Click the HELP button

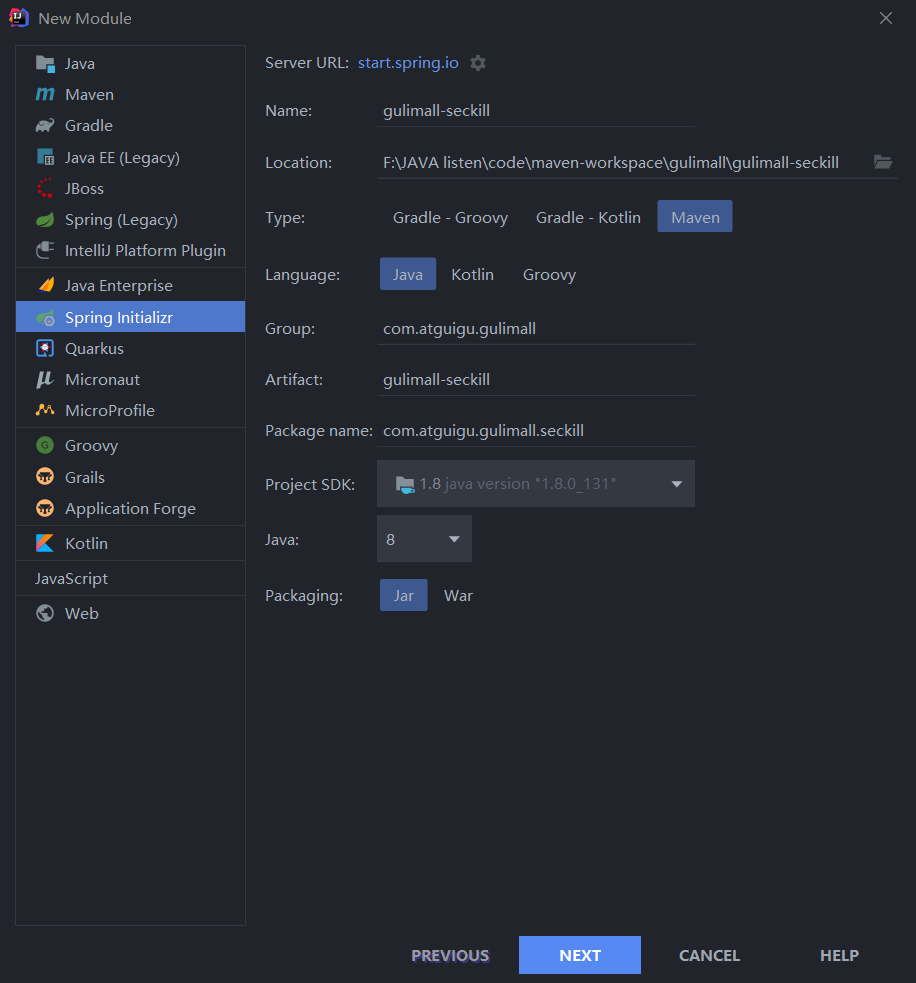pos(839,955)
